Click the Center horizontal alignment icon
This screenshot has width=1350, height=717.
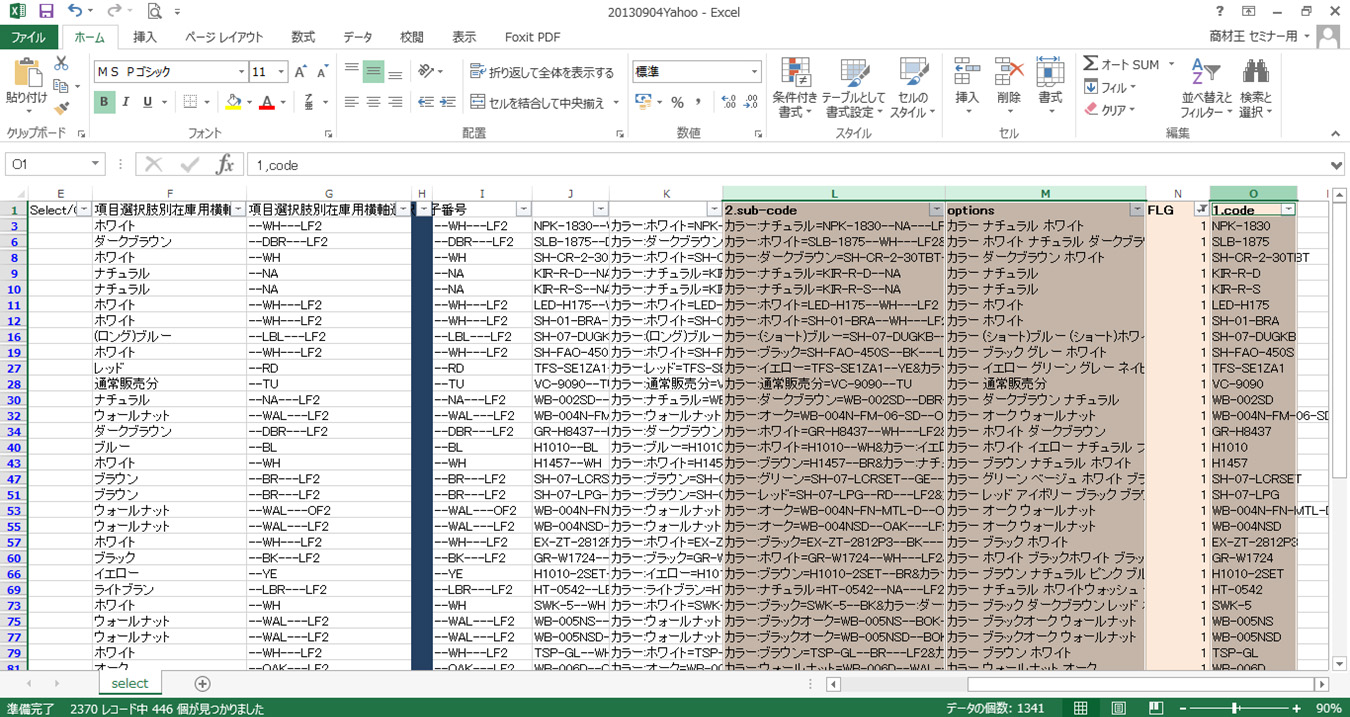[373, 102]
